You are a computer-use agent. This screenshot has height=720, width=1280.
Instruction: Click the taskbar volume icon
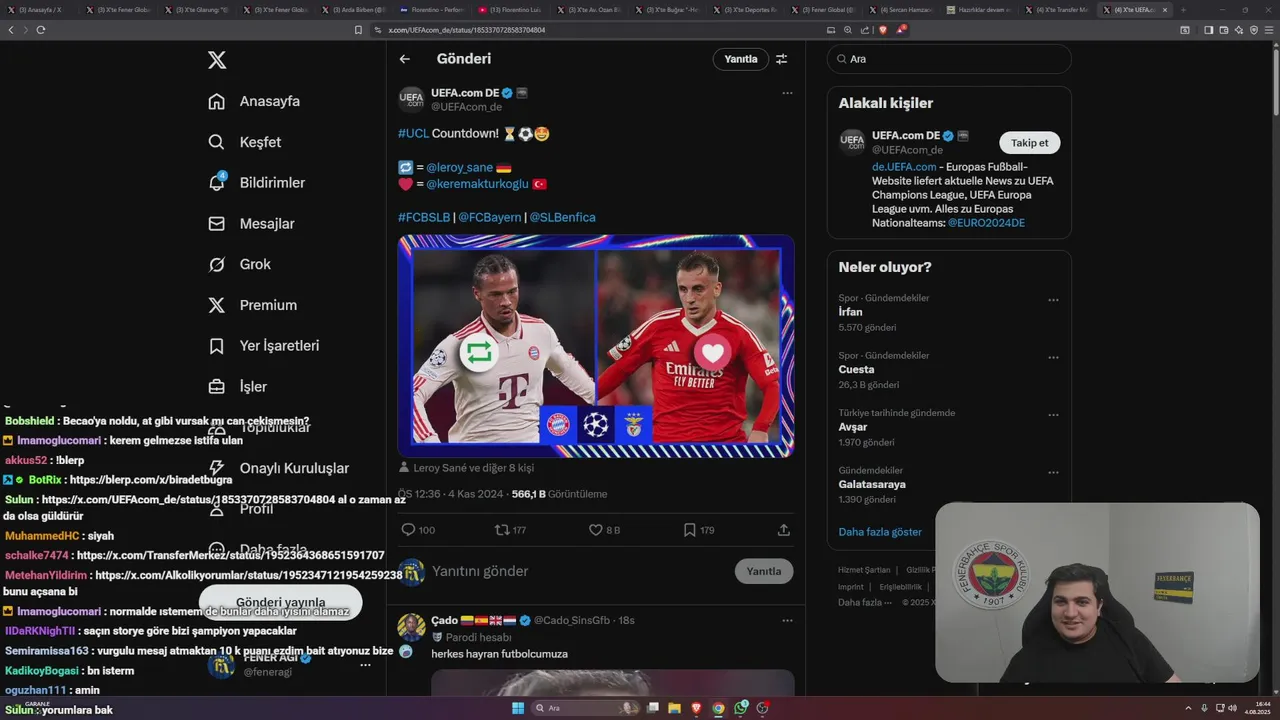tap(1231, 708)
